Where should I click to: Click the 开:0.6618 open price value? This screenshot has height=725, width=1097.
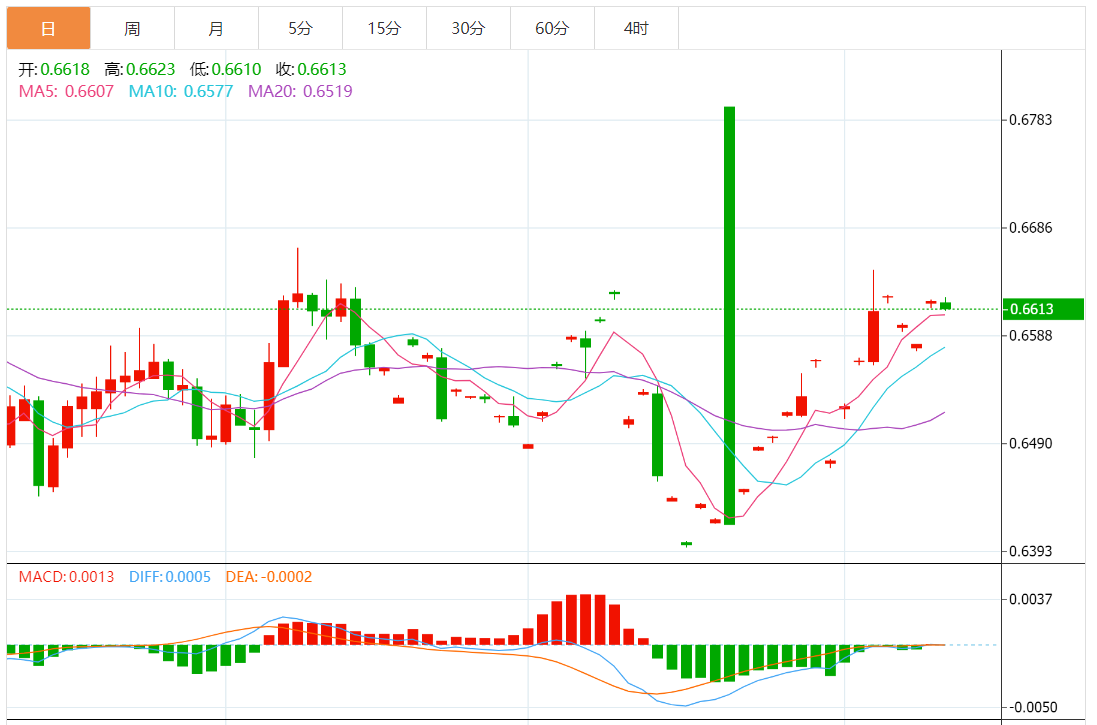[x=54, y=69]
